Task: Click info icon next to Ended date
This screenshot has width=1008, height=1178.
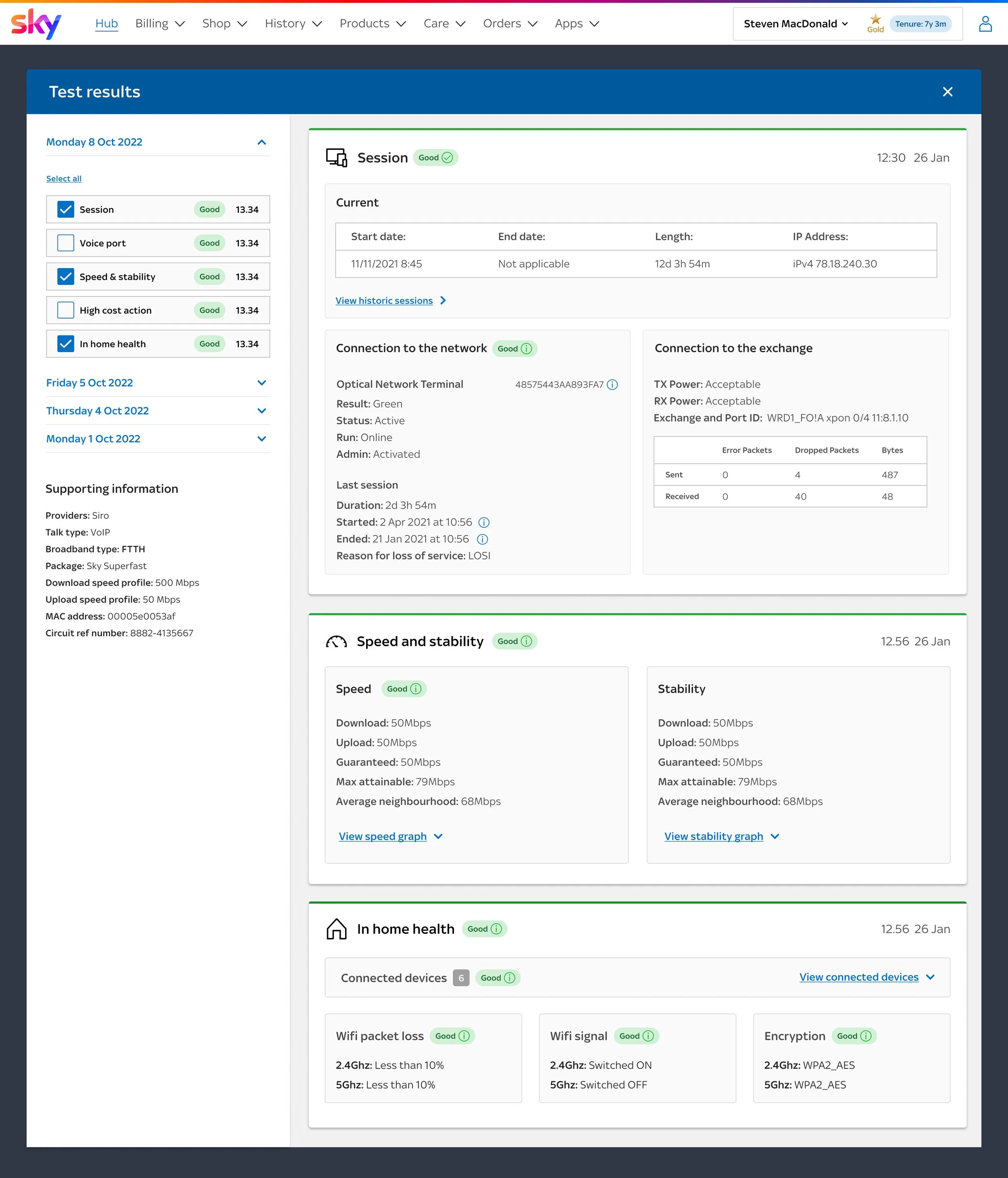Action: (x=482, y=539)
